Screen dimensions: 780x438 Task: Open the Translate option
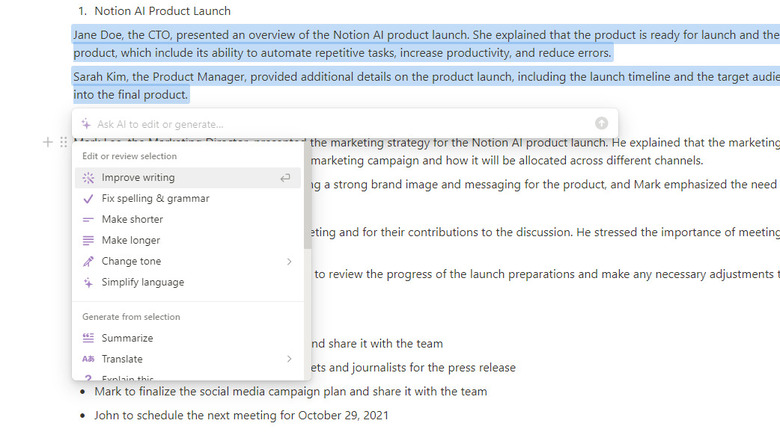(x=188, y=359)
